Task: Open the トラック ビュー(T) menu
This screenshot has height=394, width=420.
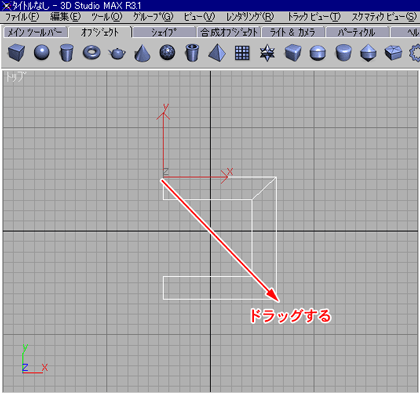Action: point(314,16)
